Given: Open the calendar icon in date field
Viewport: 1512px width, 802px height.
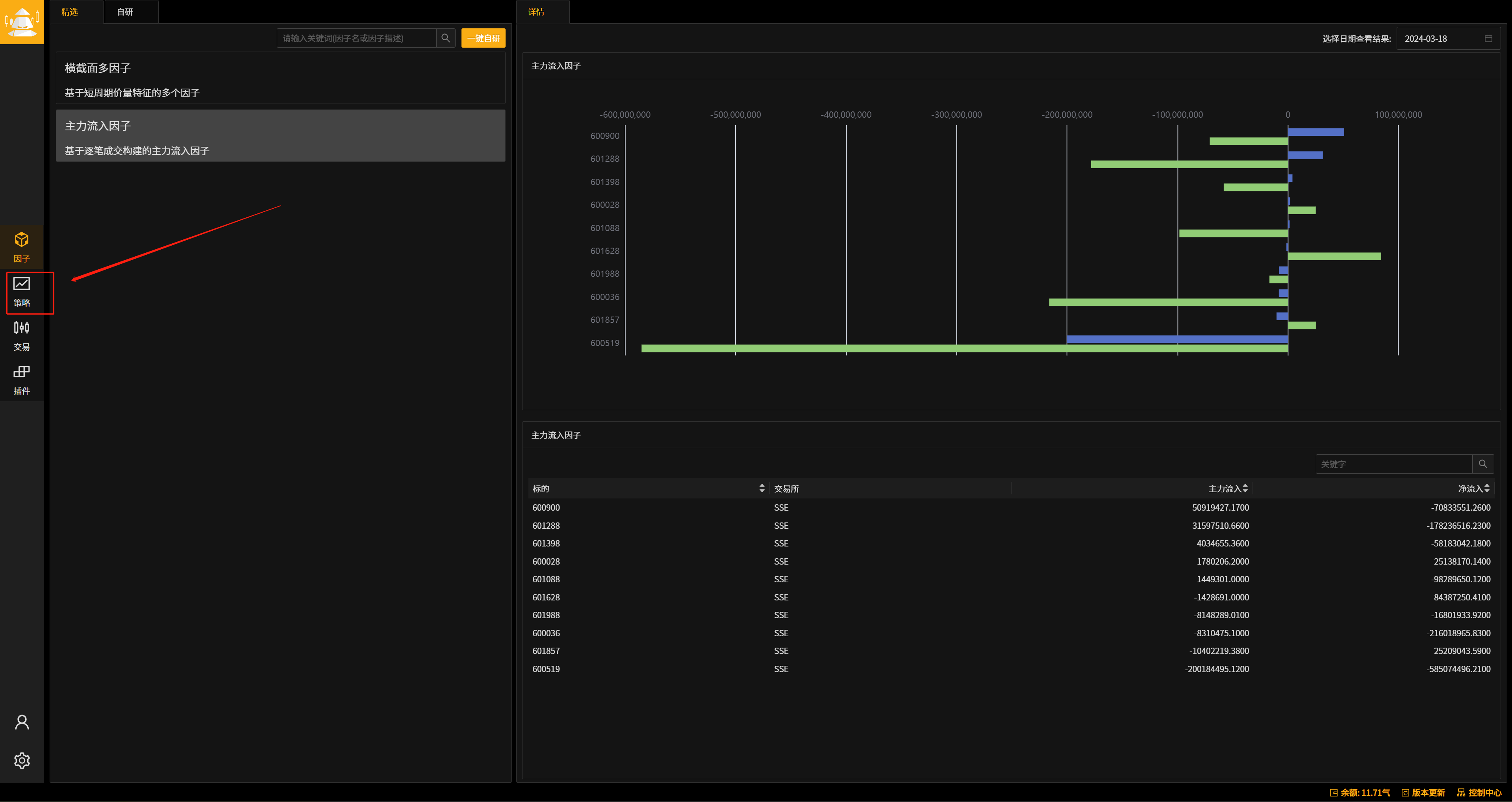Looking at the screenshot, I should tap(1488, 39).
